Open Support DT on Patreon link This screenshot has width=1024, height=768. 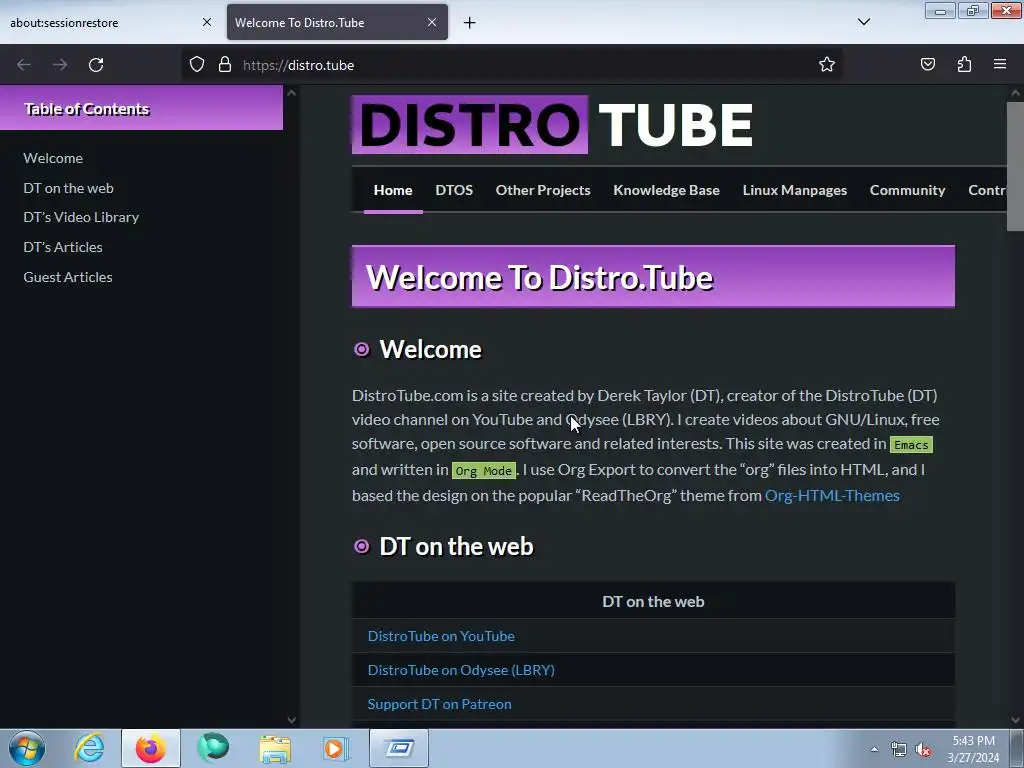440,704
